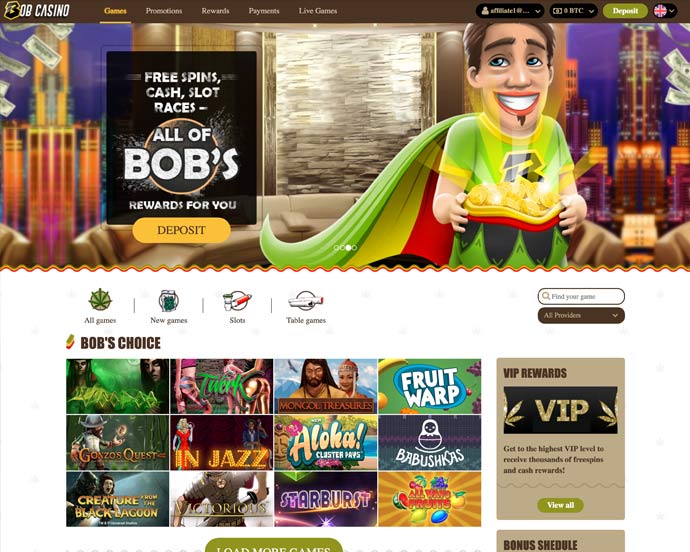This screenshot has width=690, height=552.
Task: Go to the Live Games tab
Action: 318,11
